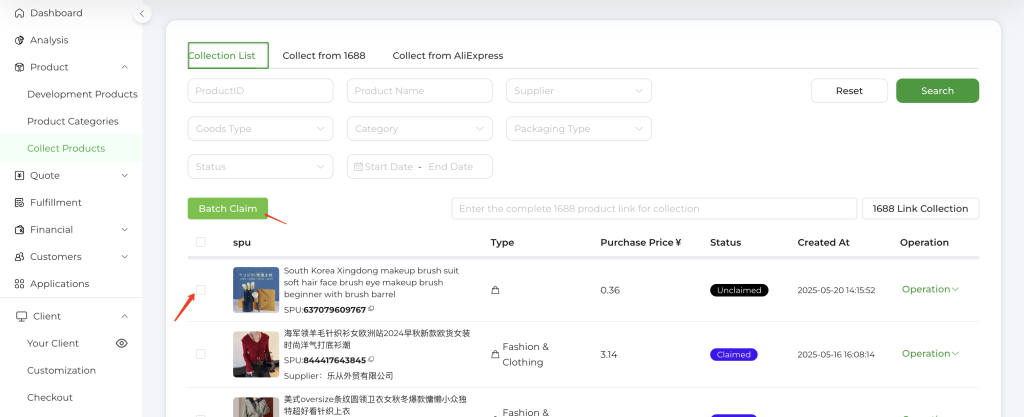Open the makeup brush product thumbnail
Image resolution: width=1024 pixels, height=417 pixels.
(x=255, y=290)
